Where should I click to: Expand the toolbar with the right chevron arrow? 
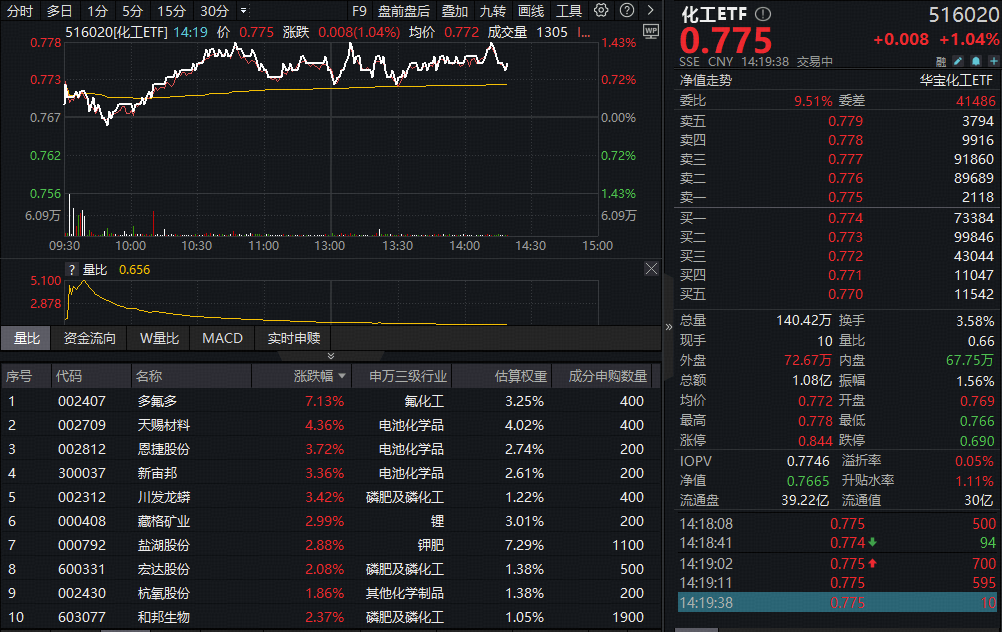coord(649,9)
